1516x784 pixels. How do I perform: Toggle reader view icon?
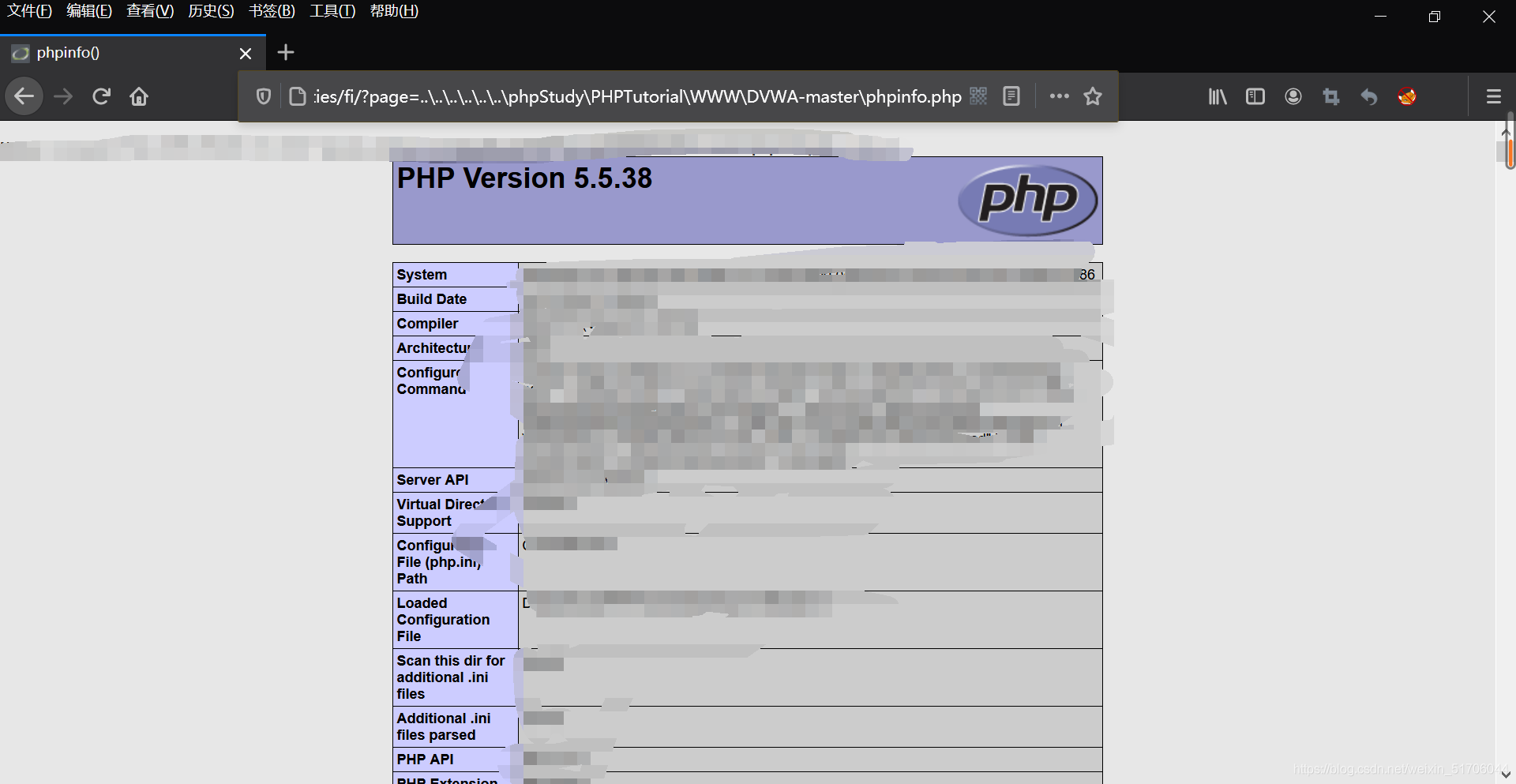click(1011, 96)
